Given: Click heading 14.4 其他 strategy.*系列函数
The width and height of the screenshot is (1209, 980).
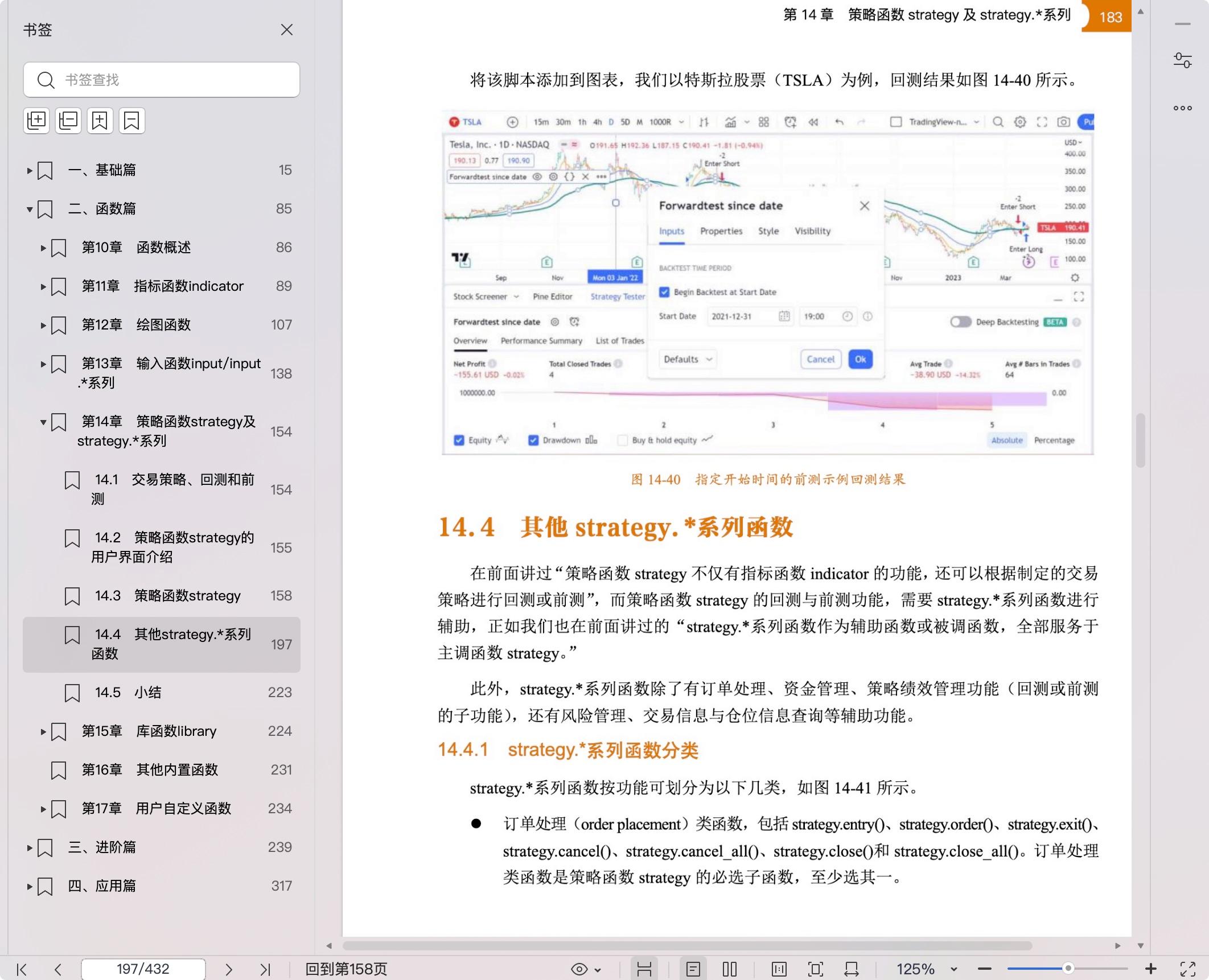Looking at the screenshot, I should click(615, 526).
